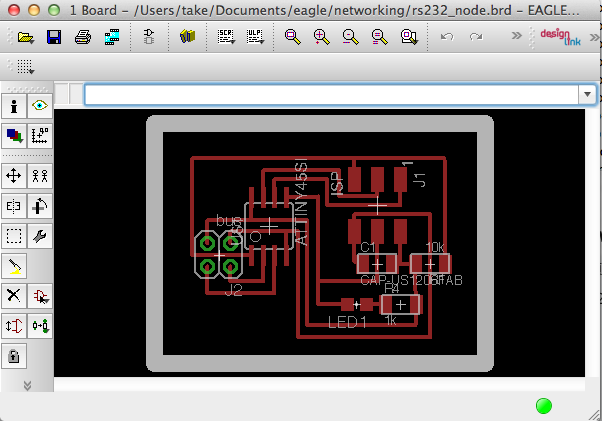Zoom out with magnifier minus icon

click(x=351, y=37)
